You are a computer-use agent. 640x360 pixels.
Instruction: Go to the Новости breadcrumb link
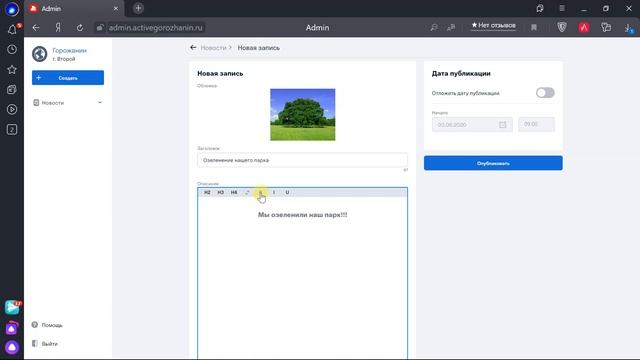click(213, 48)
